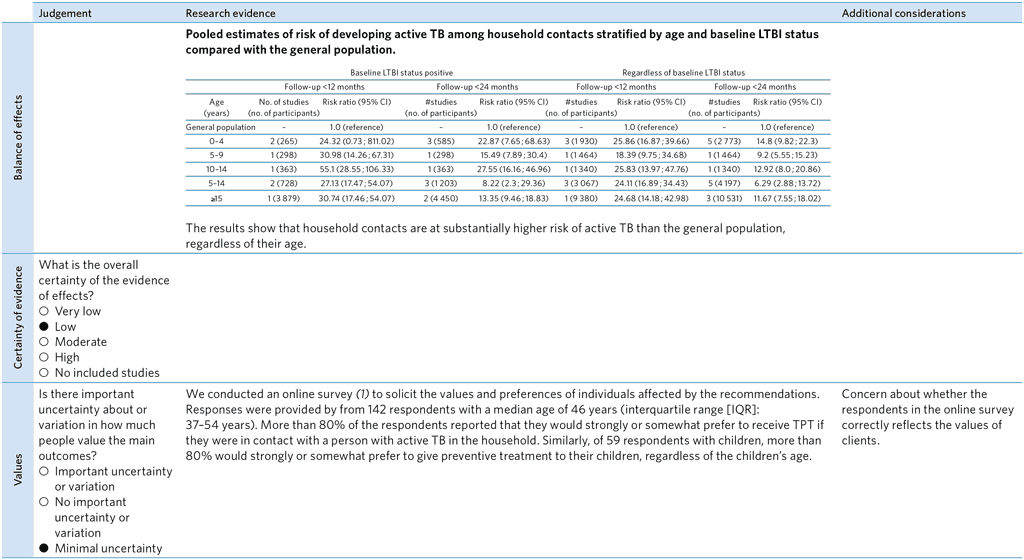Click risk ratio 12.92 (8.0; 20.86)
The width and height of the screenshot is (1024, 560).
pos(787,169)
